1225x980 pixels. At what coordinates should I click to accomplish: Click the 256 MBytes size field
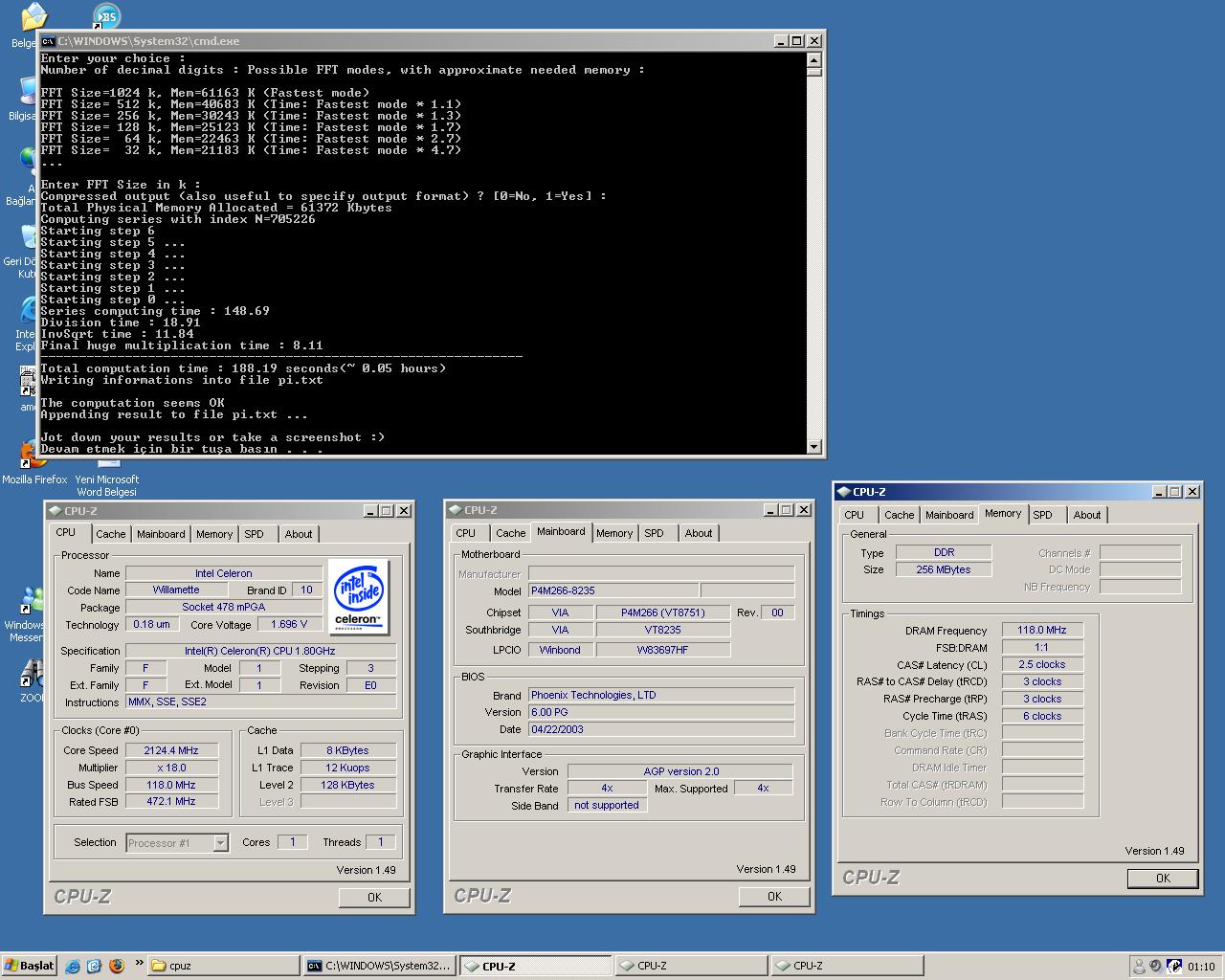944,569
